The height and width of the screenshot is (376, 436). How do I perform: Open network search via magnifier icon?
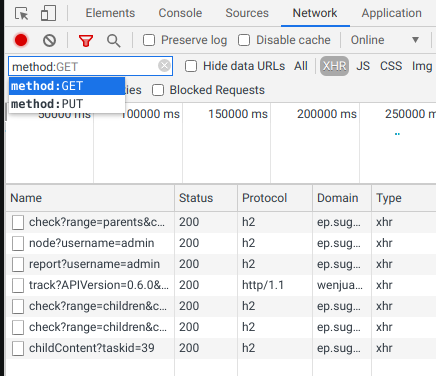114,41
